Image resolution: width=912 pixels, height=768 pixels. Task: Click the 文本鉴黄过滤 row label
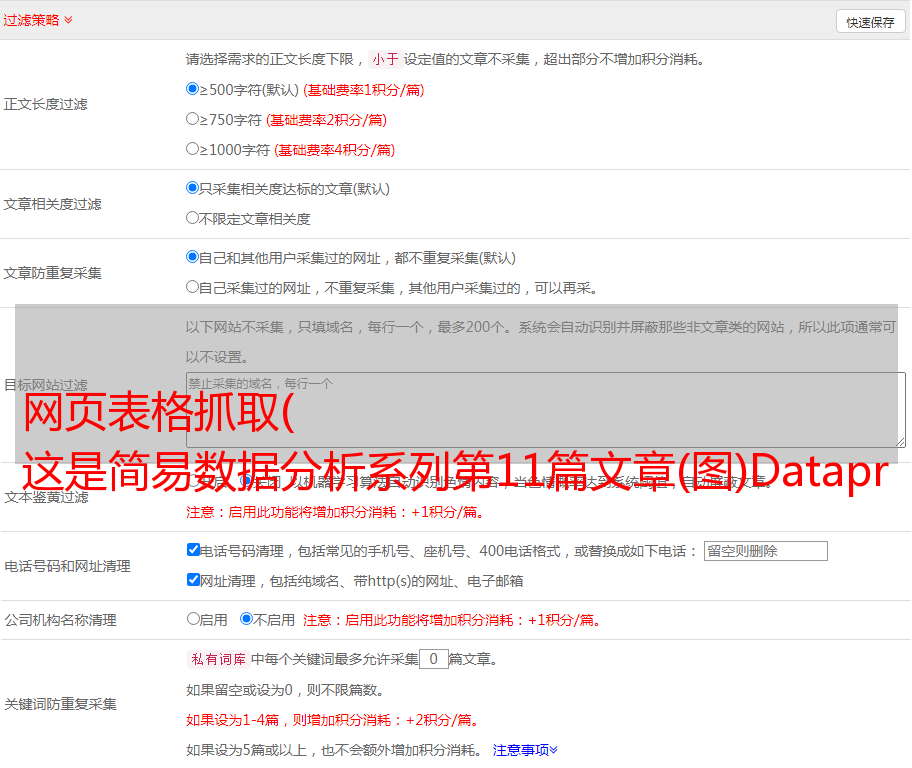point(46,497)
